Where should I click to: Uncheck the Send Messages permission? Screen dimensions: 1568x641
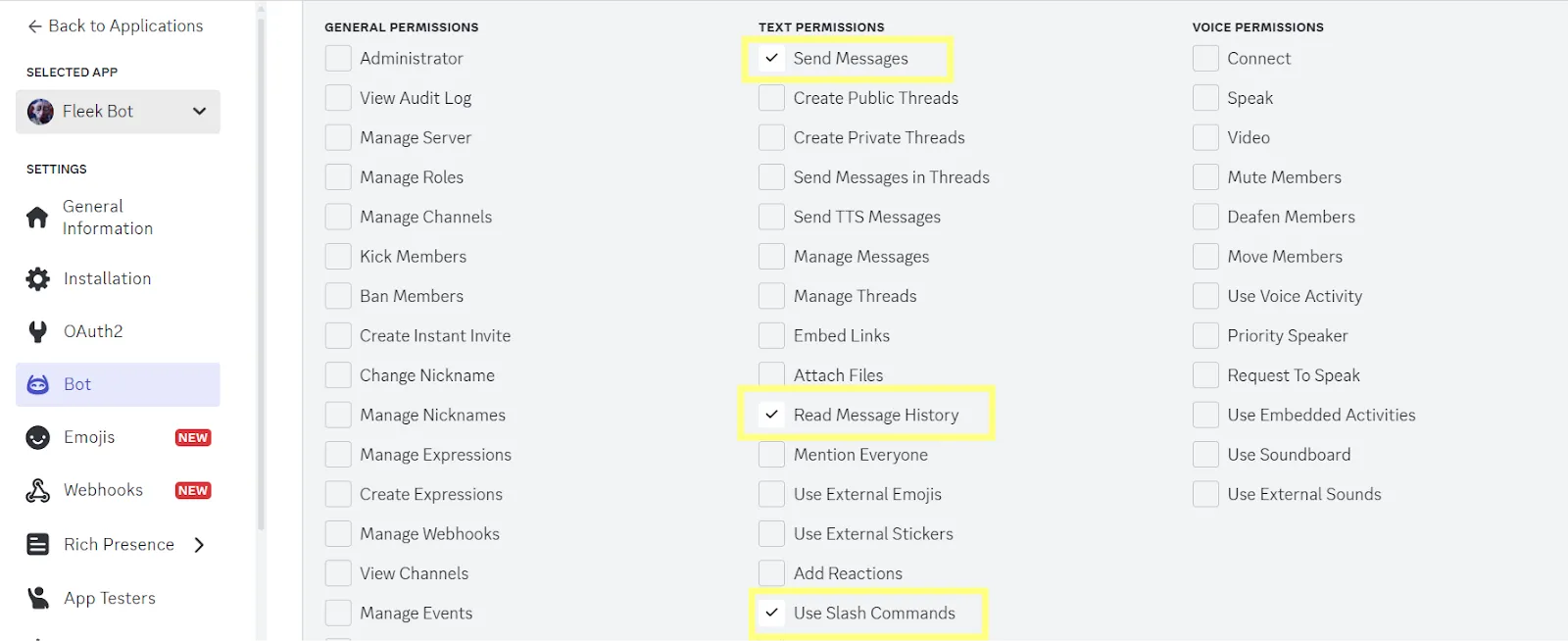click(772, 59)
